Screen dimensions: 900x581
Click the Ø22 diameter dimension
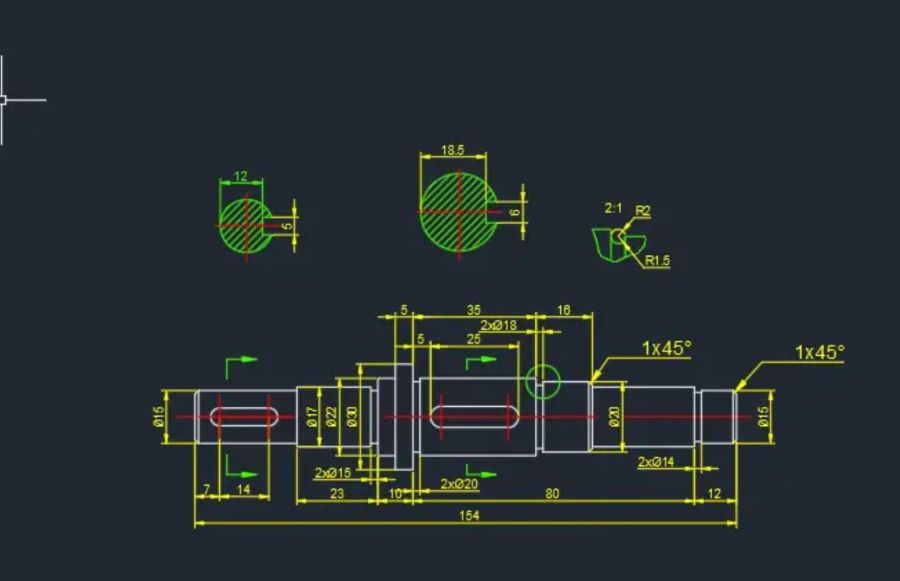click(332, 417)
